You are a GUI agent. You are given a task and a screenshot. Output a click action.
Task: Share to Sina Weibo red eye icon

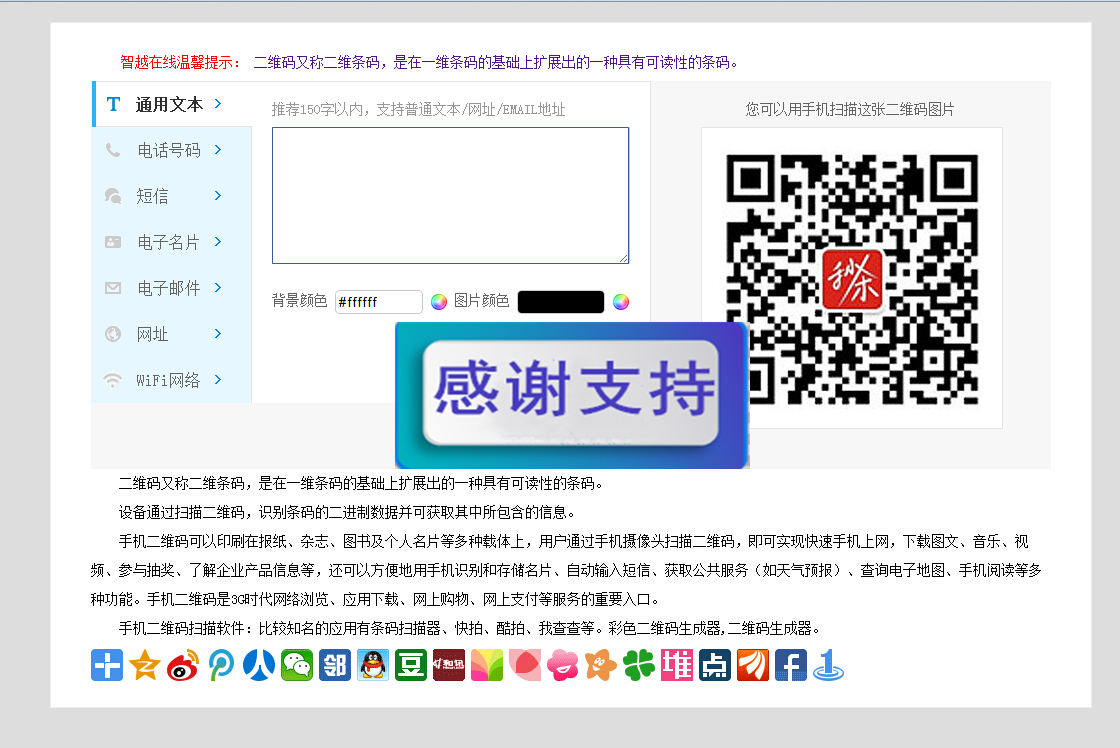tap(183, 665)
